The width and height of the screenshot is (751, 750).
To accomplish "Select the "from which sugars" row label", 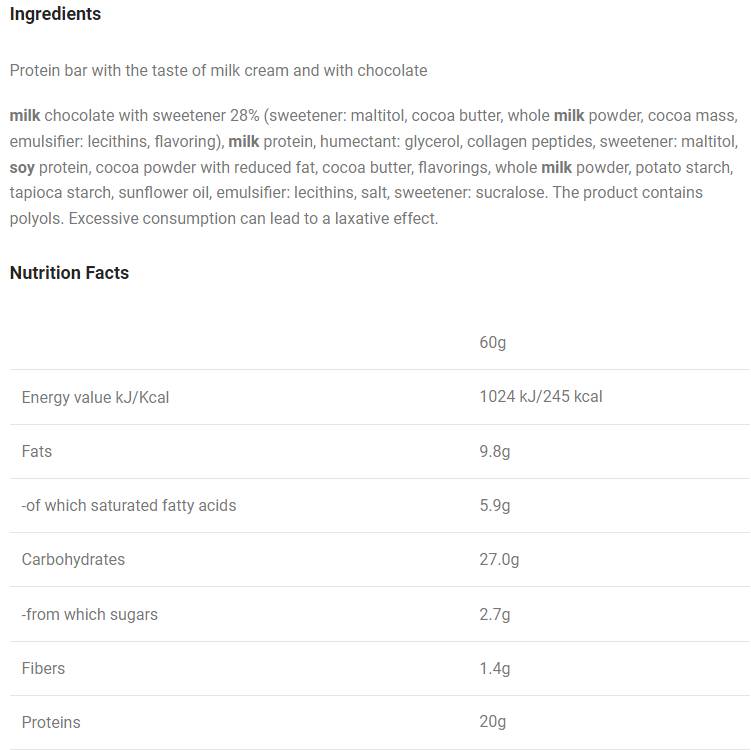I will tap(90, 615).
